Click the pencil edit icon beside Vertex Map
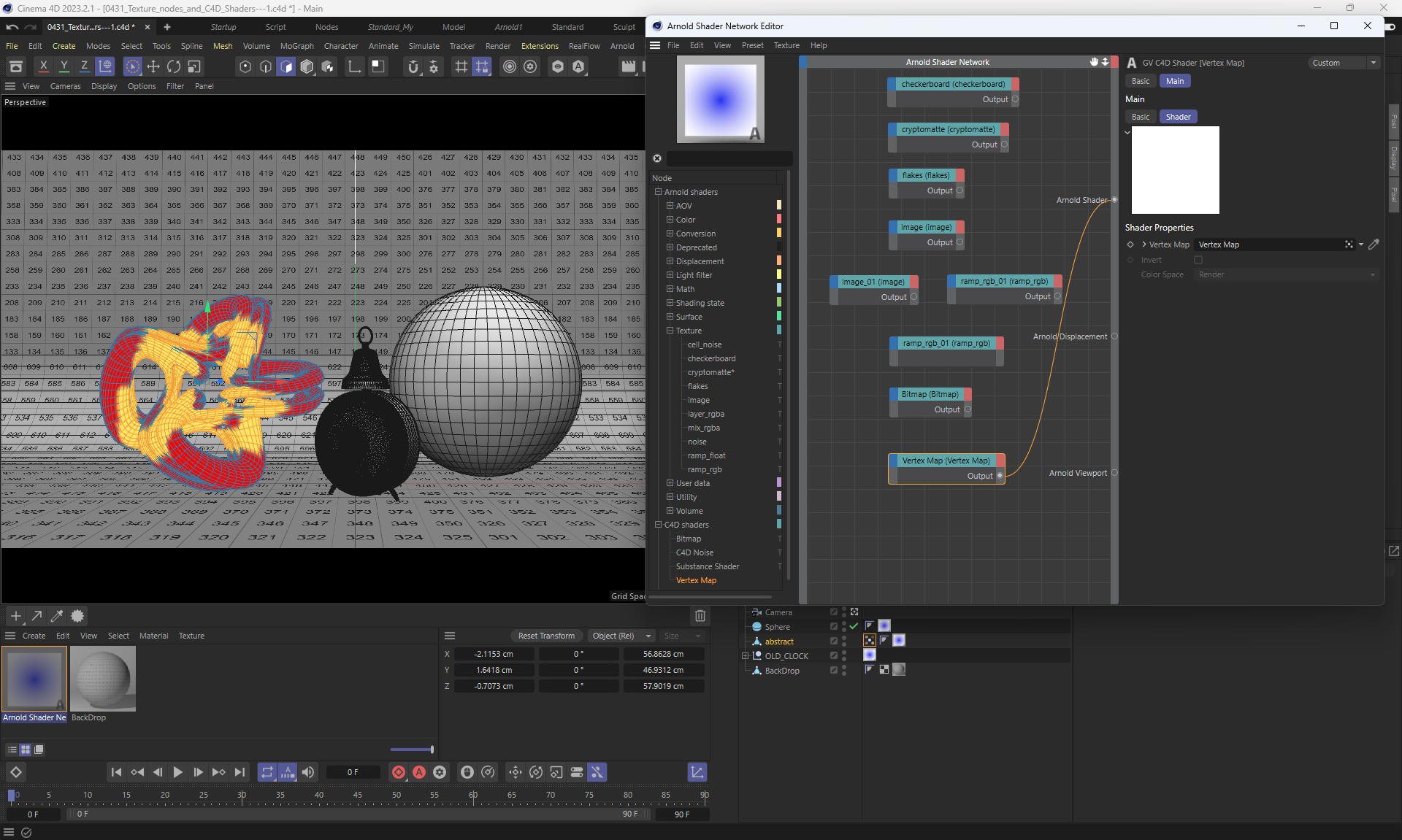 click(x=1374, y=244)
